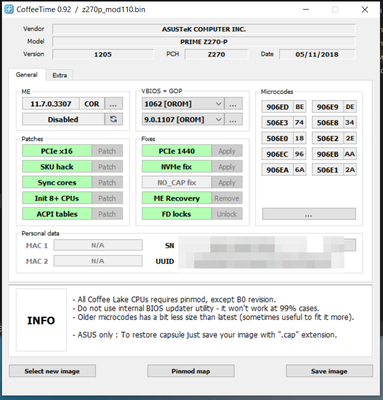This screenshot has height=400, width=383.
Task: Open the microcodes ellipsis button
Action: [309, 214]
